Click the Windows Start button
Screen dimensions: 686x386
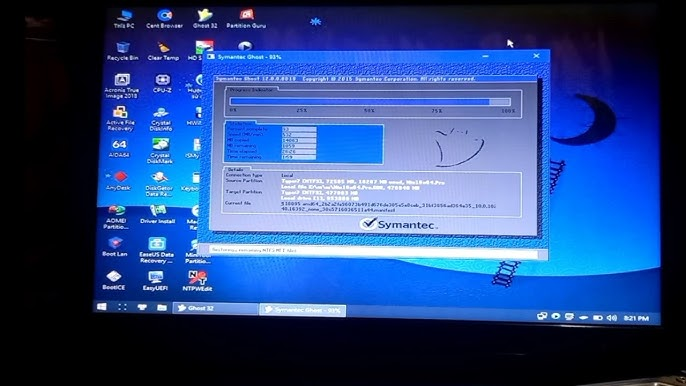[x=102, y=307]
